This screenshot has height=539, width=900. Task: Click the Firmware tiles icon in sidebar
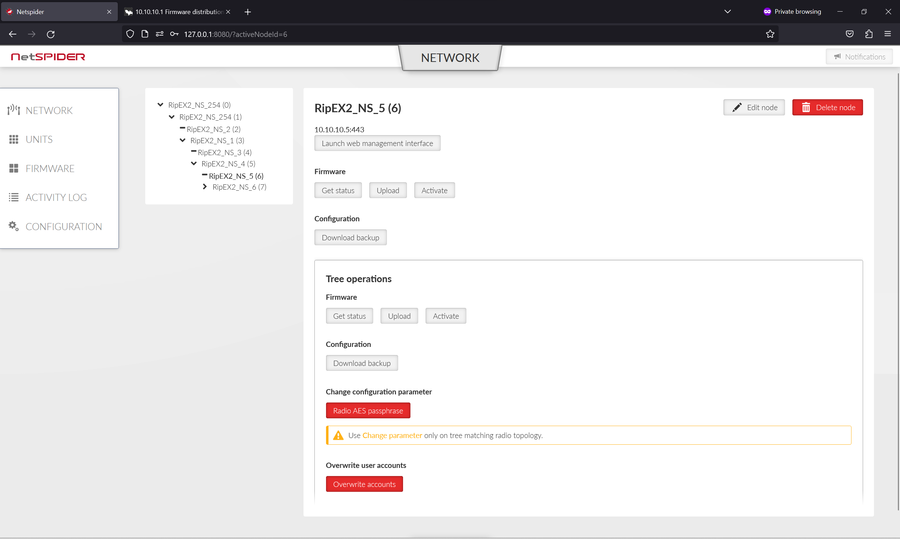click(14, 168)
